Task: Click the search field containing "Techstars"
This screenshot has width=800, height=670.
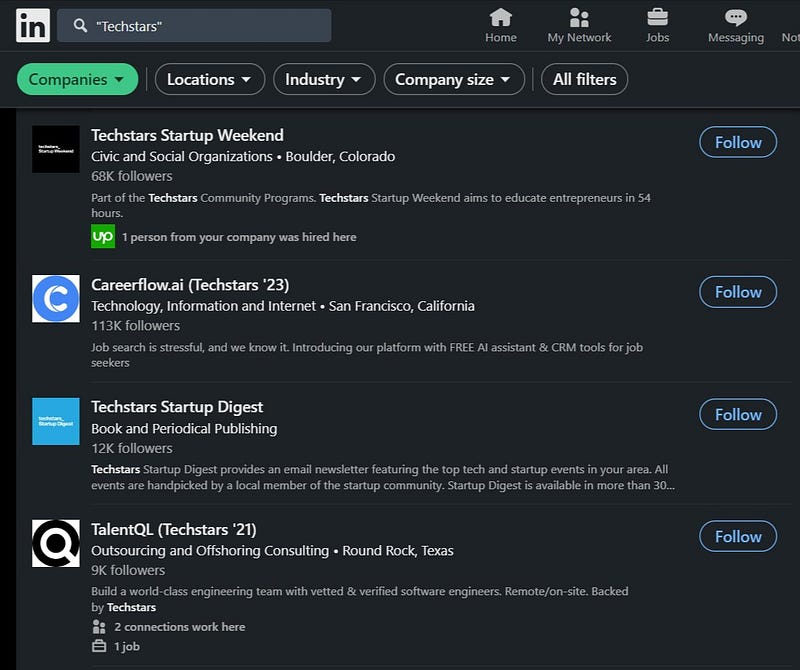Action: pyautogui.click(x=194, y=26)
